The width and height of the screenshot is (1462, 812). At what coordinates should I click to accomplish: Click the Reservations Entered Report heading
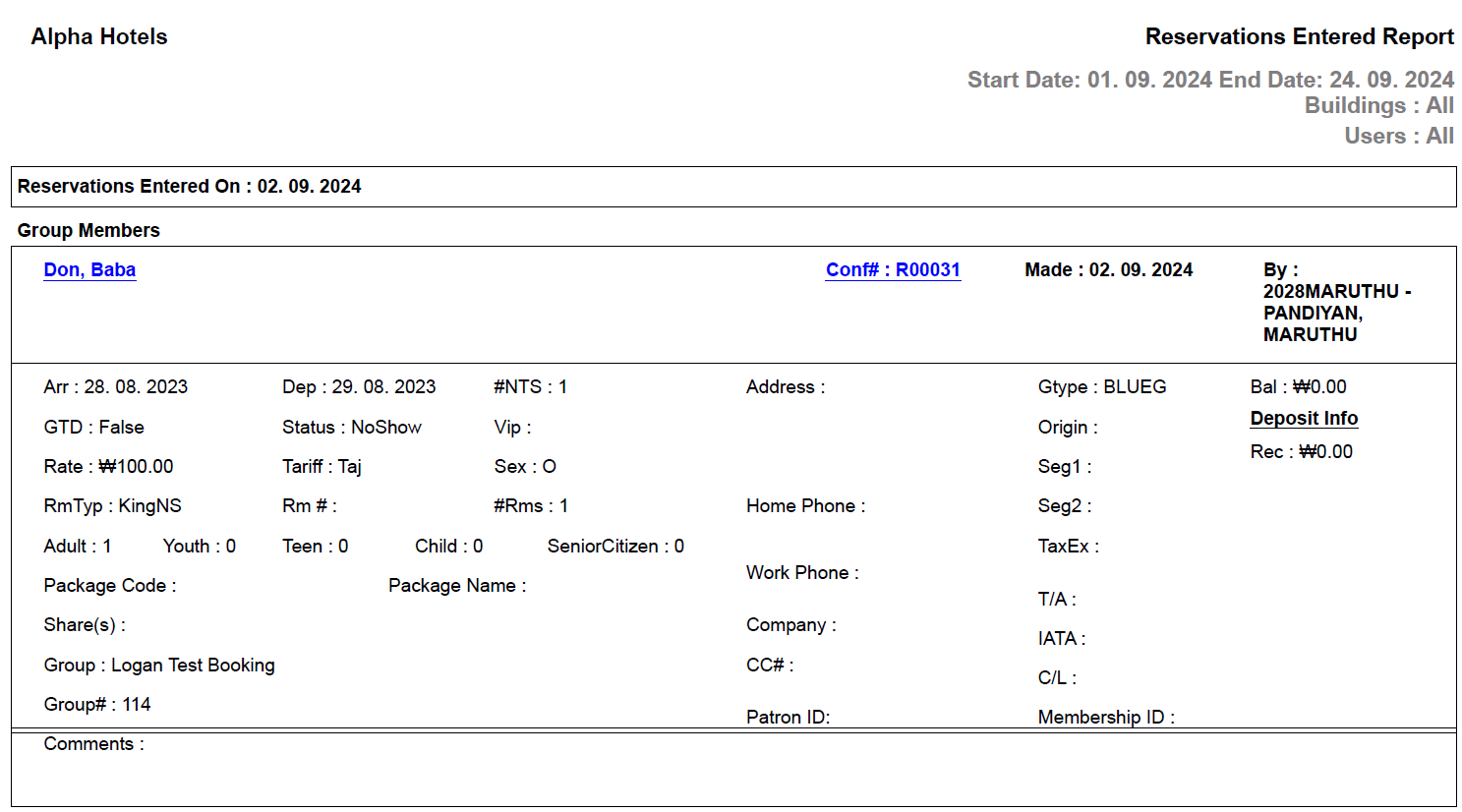[x=1299, y=36]
